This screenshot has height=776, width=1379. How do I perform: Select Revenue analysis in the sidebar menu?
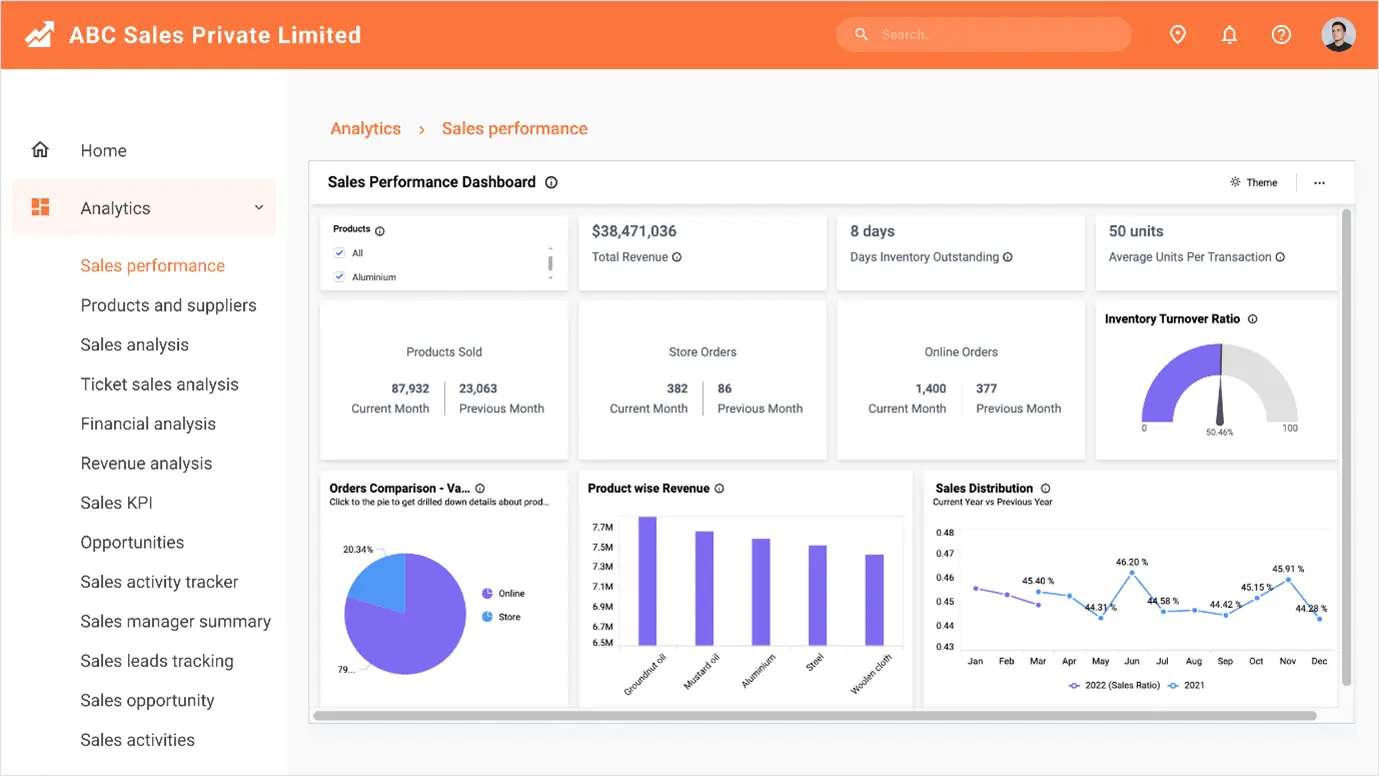(146, 463)
